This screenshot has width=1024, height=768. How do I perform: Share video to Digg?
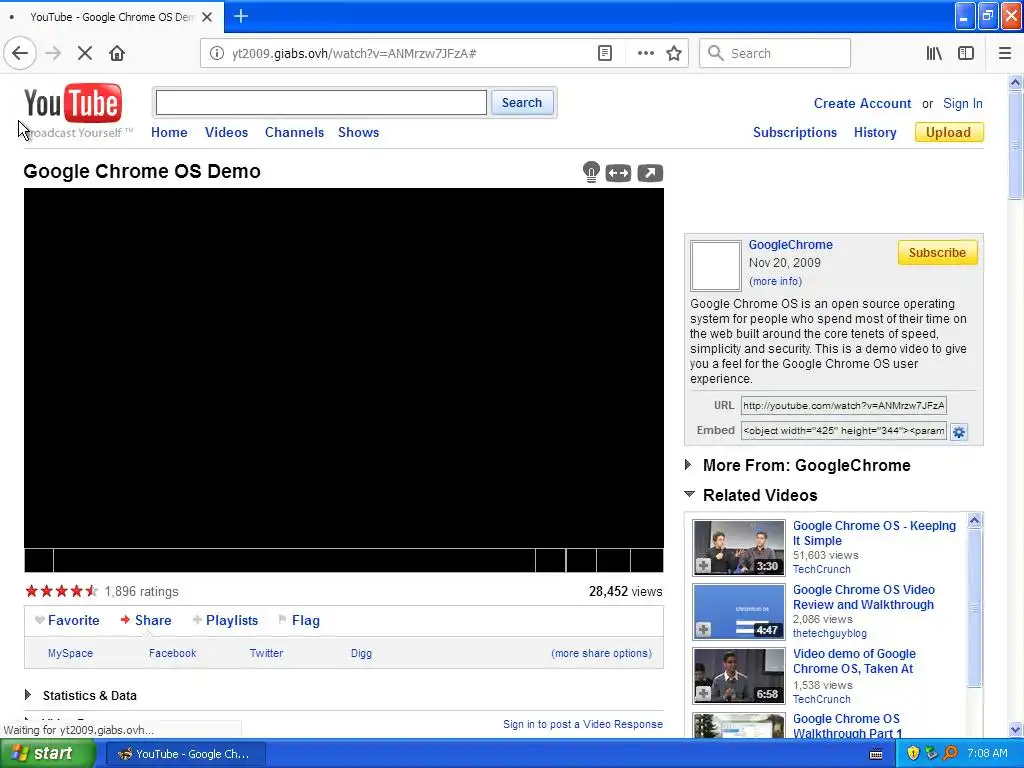coord(361,653)
